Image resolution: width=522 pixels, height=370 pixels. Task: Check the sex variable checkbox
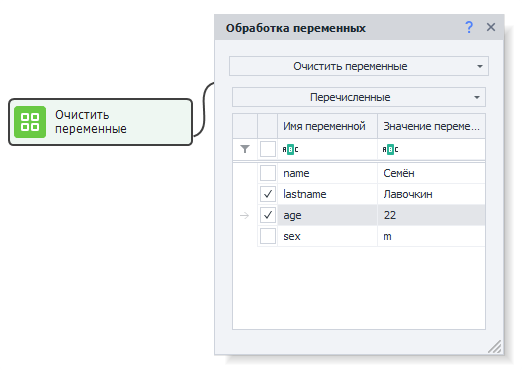pos(268,236)
